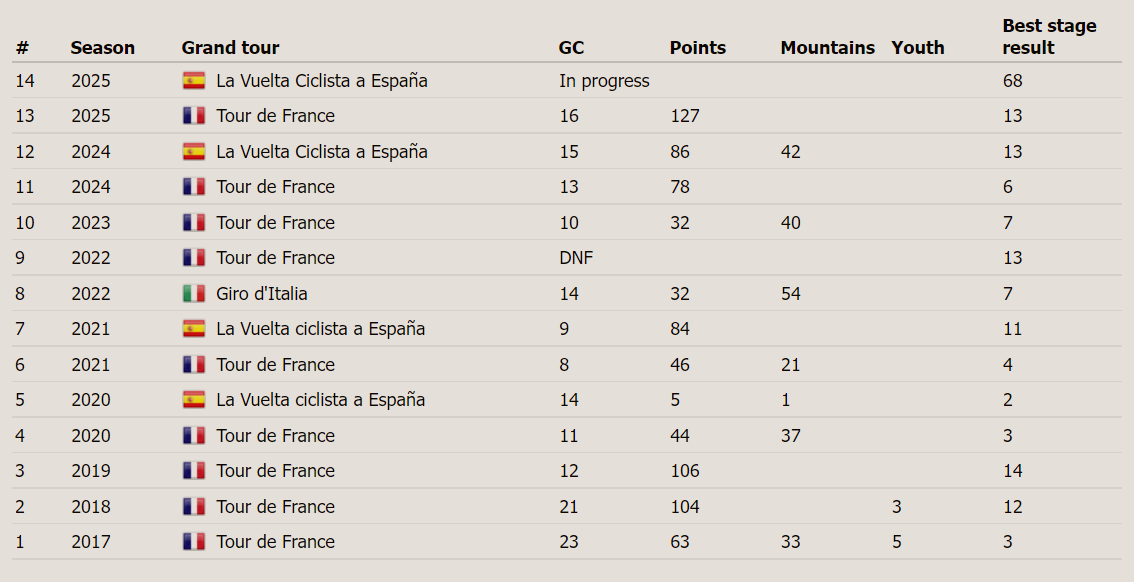
Task: Click the 'In progress' GC status
Action: 604,81
